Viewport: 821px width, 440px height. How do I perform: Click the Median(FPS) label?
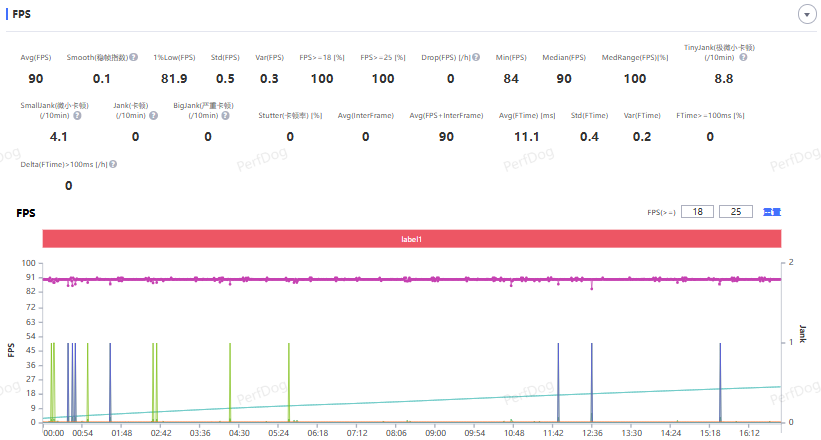point(564,57)
